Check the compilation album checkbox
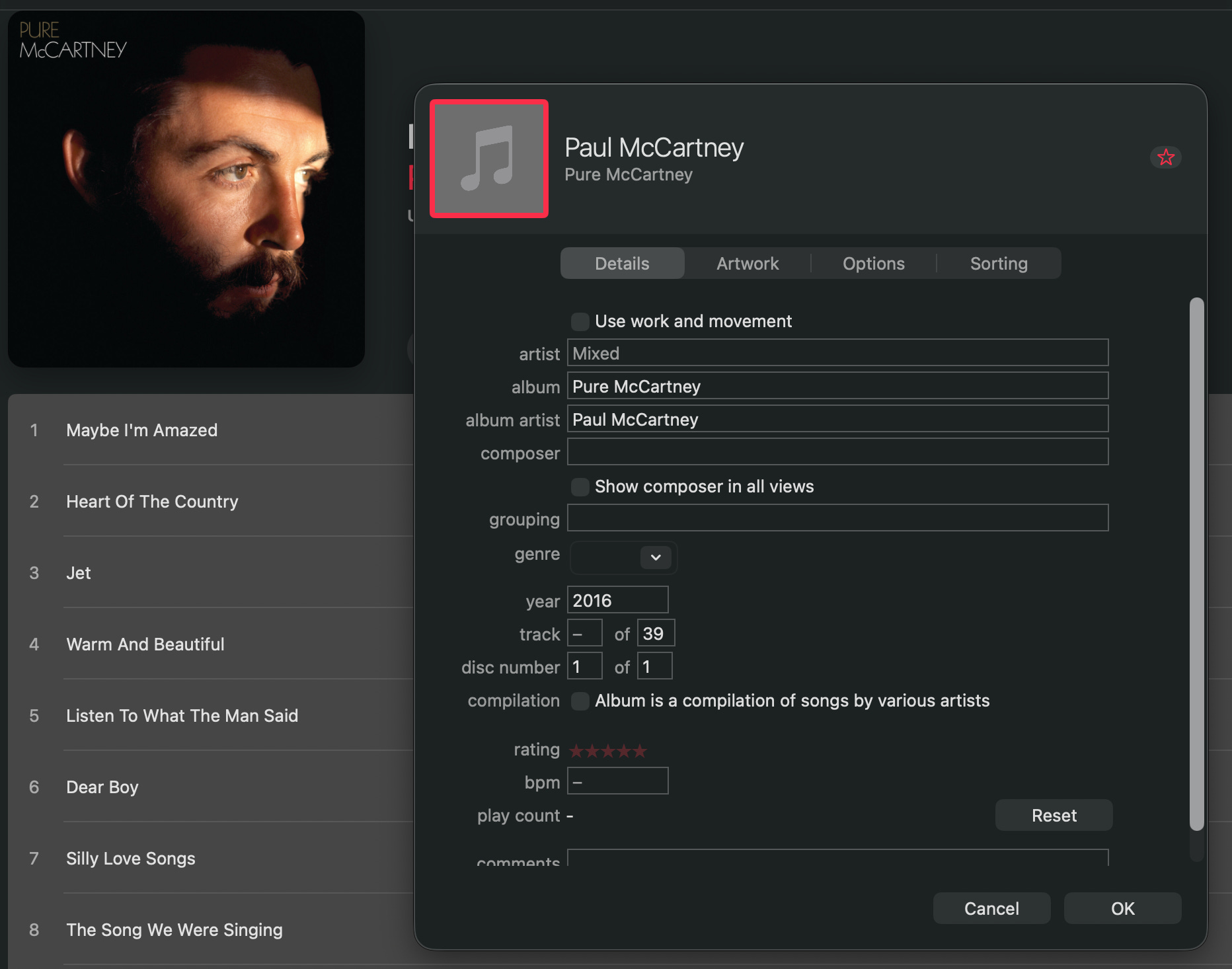The height and width of the screenshot is (969, 1232). [580, 701]
